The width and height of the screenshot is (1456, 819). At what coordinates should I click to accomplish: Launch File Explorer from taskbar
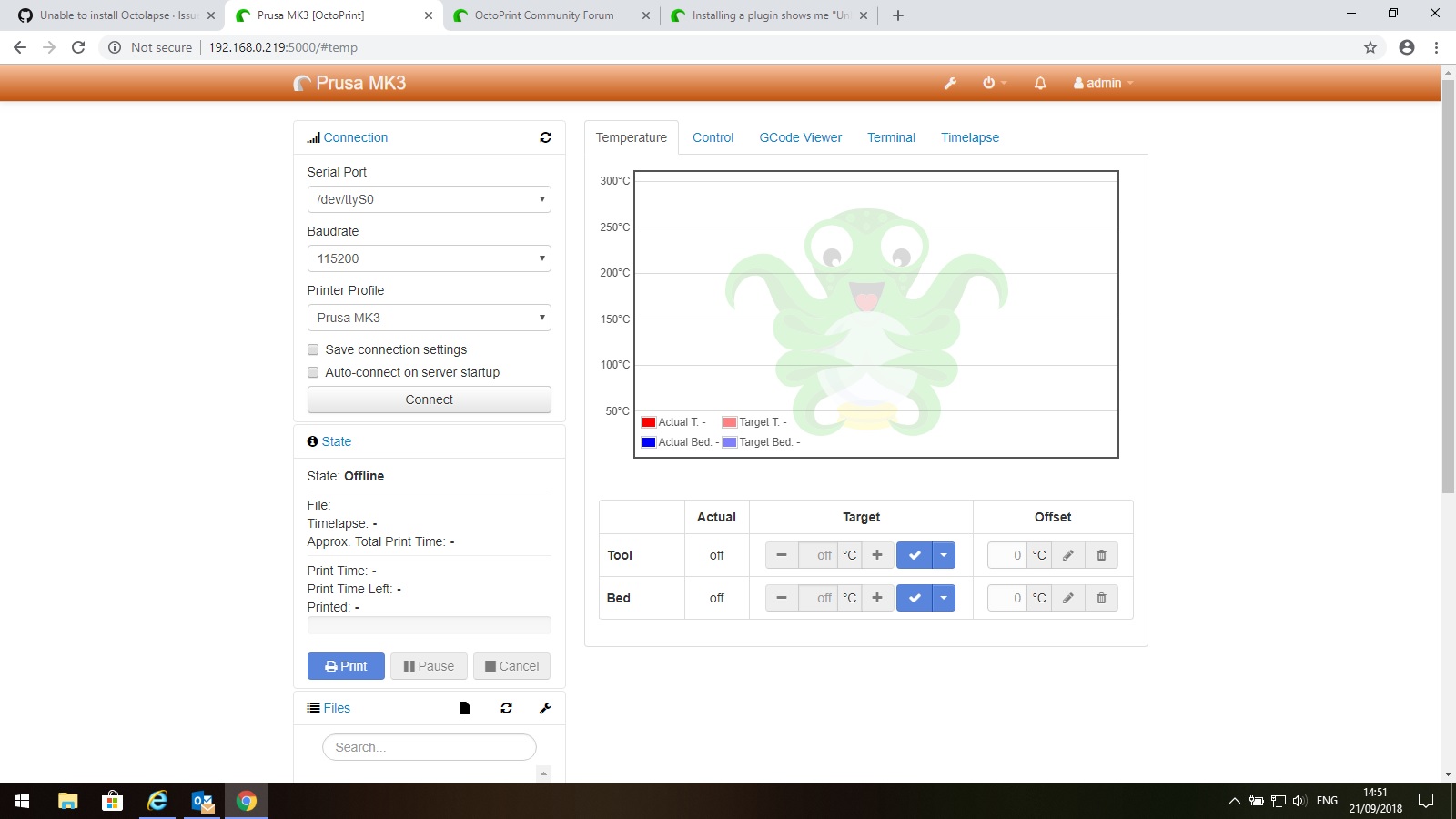pyautogui.click(x=67, y=801)
